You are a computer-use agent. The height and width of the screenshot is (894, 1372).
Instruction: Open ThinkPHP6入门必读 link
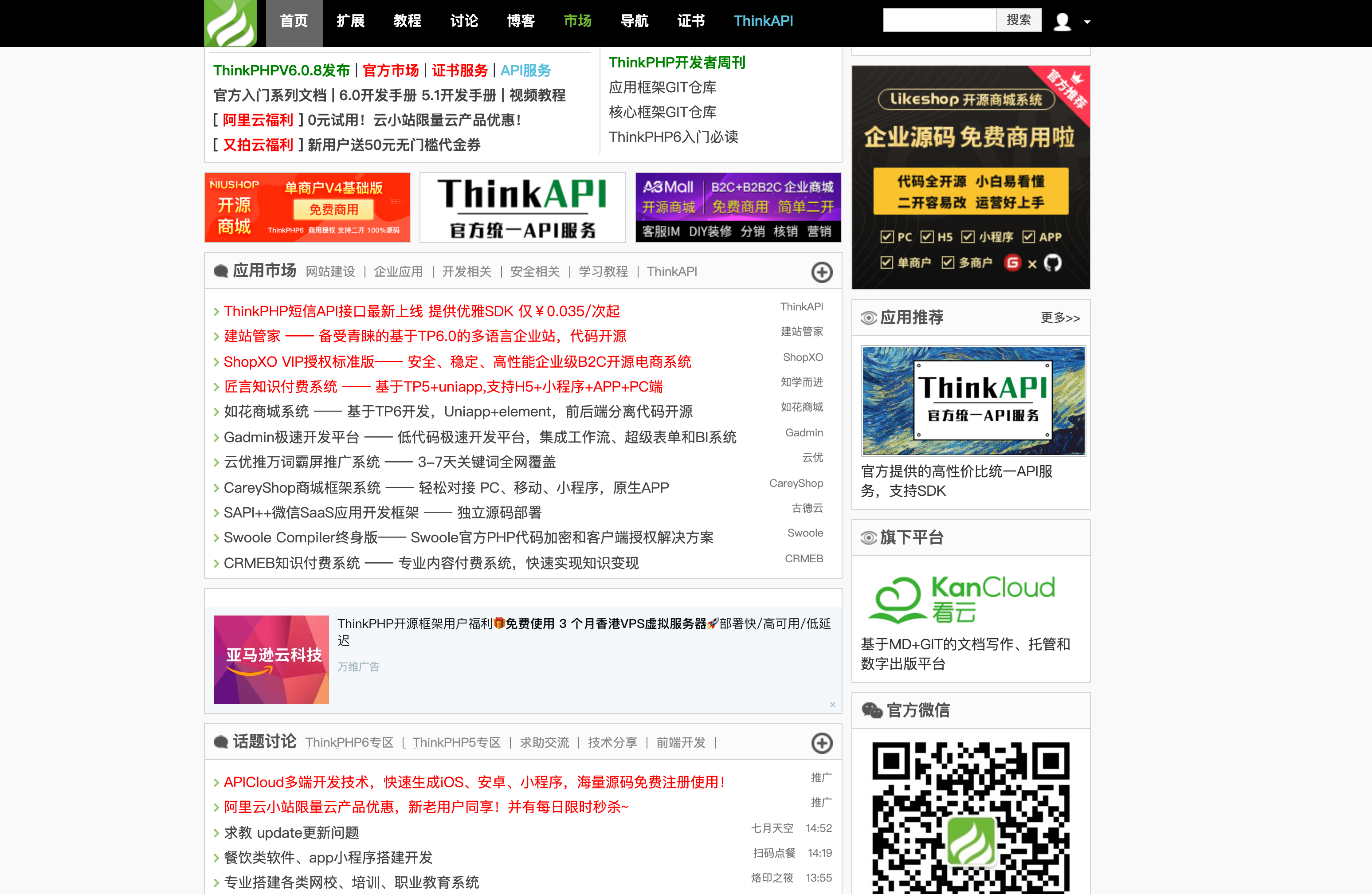(x=673, y=137)
